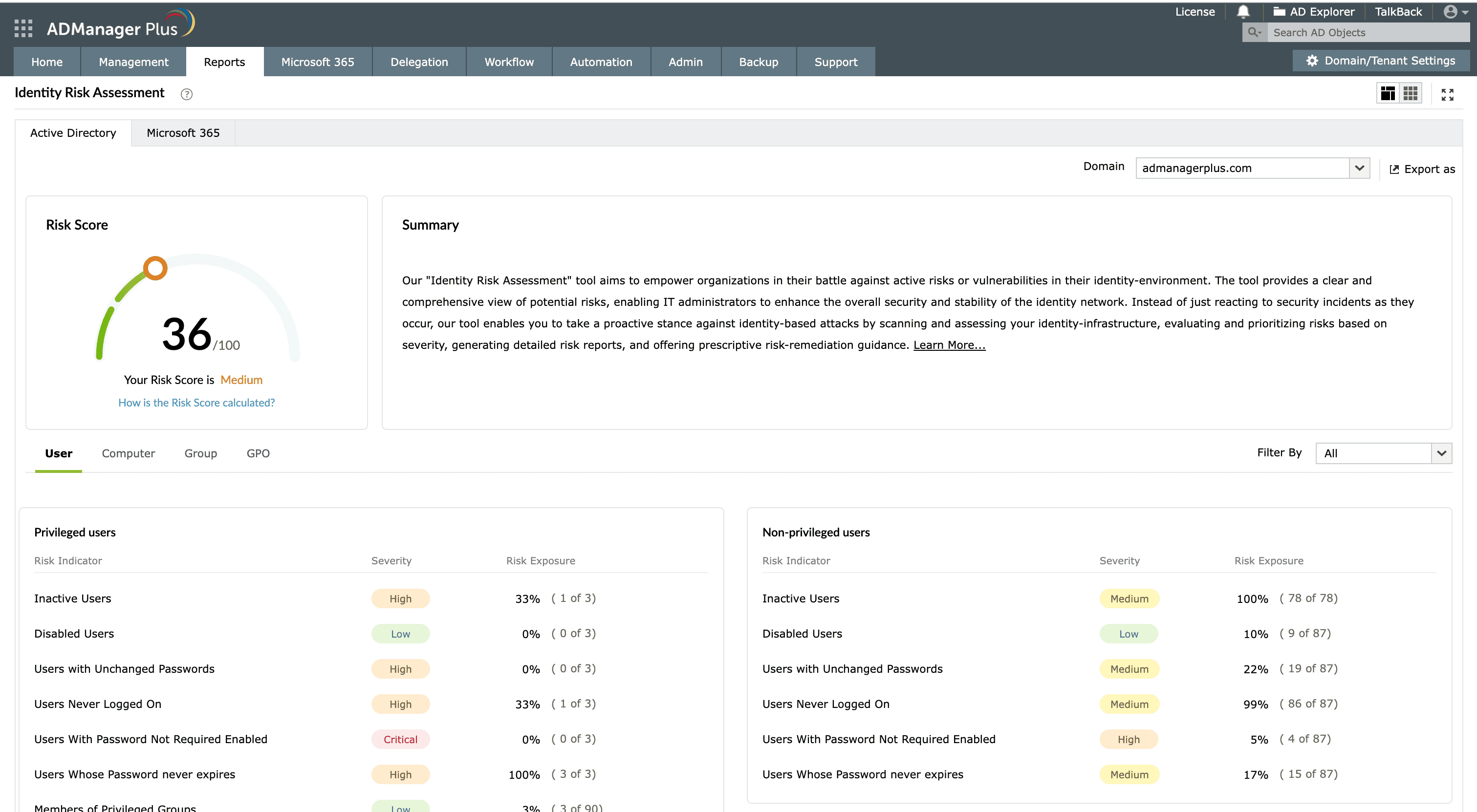
Task: Click the help icon beside Identity Risk Assessment
Action: point(186,94)
